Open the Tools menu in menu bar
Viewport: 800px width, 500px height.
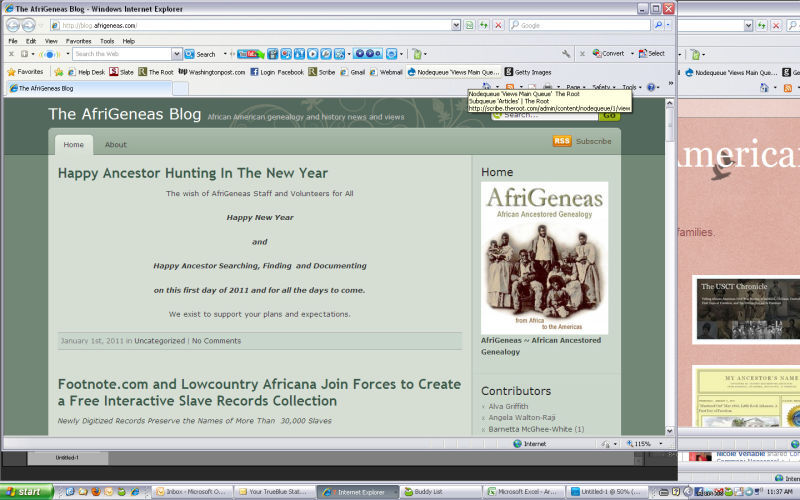(x=107, y=41)
